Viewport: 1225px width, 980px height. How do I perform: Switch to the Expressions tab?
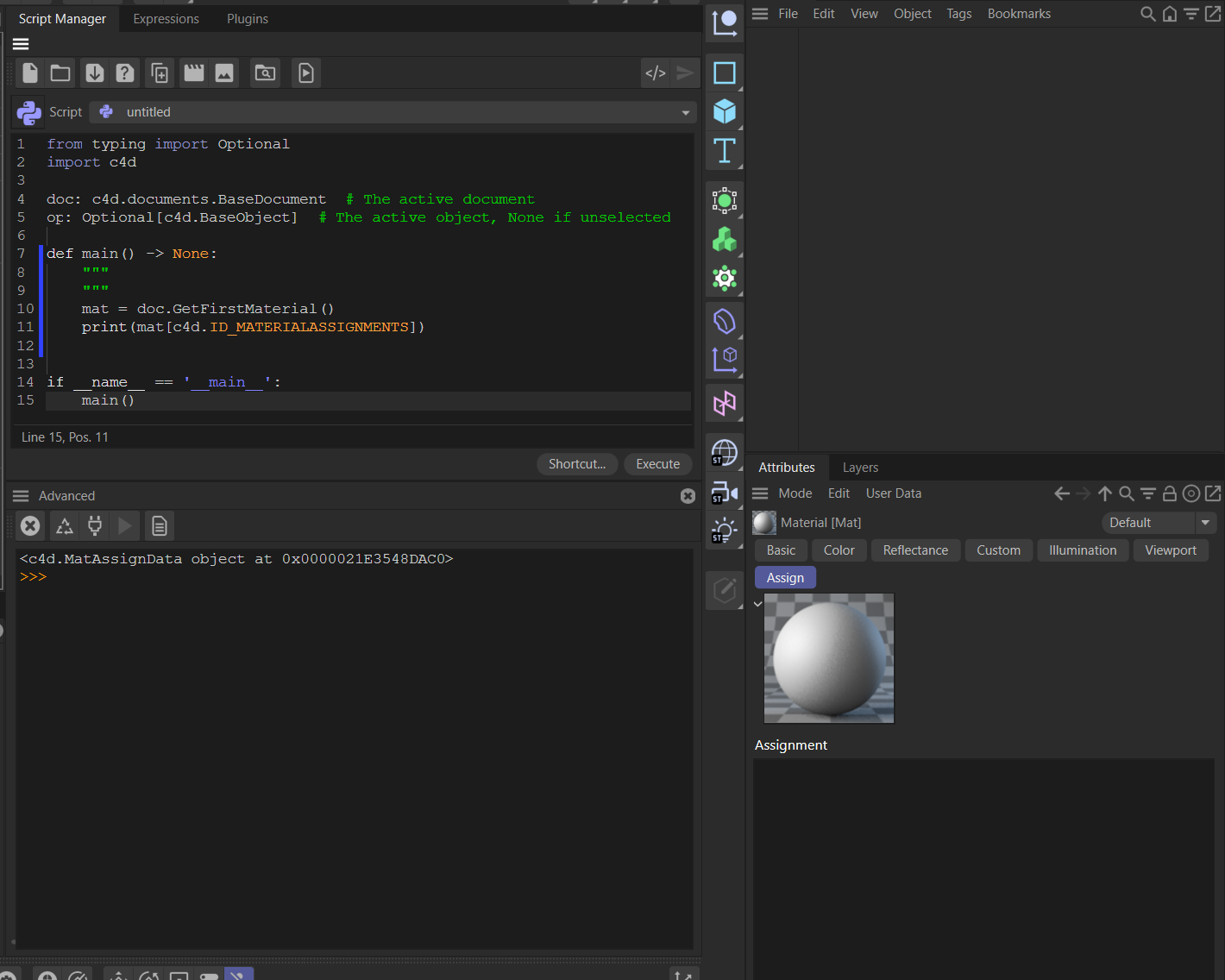(166, 18)
